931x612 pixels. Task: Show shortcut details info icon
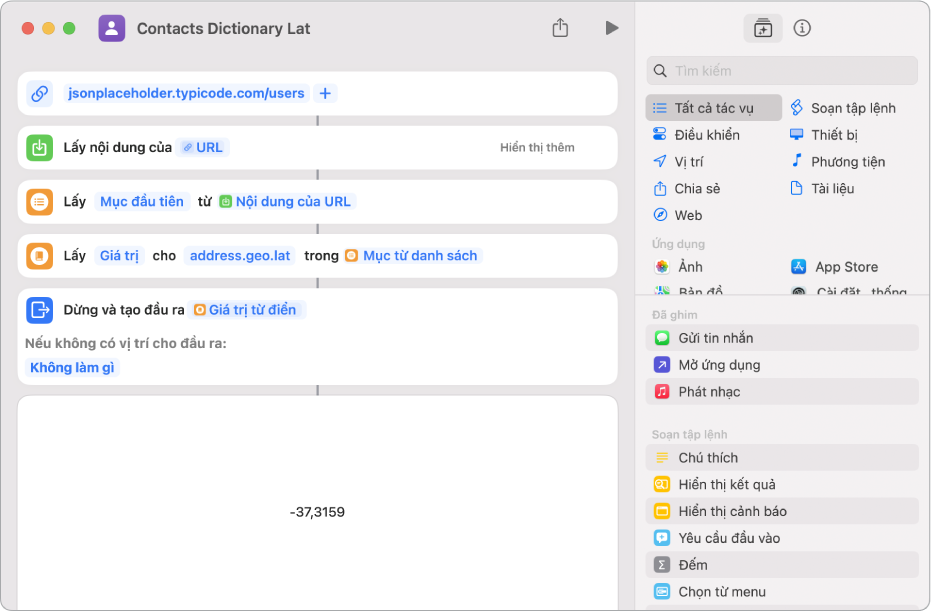[802, 28]
